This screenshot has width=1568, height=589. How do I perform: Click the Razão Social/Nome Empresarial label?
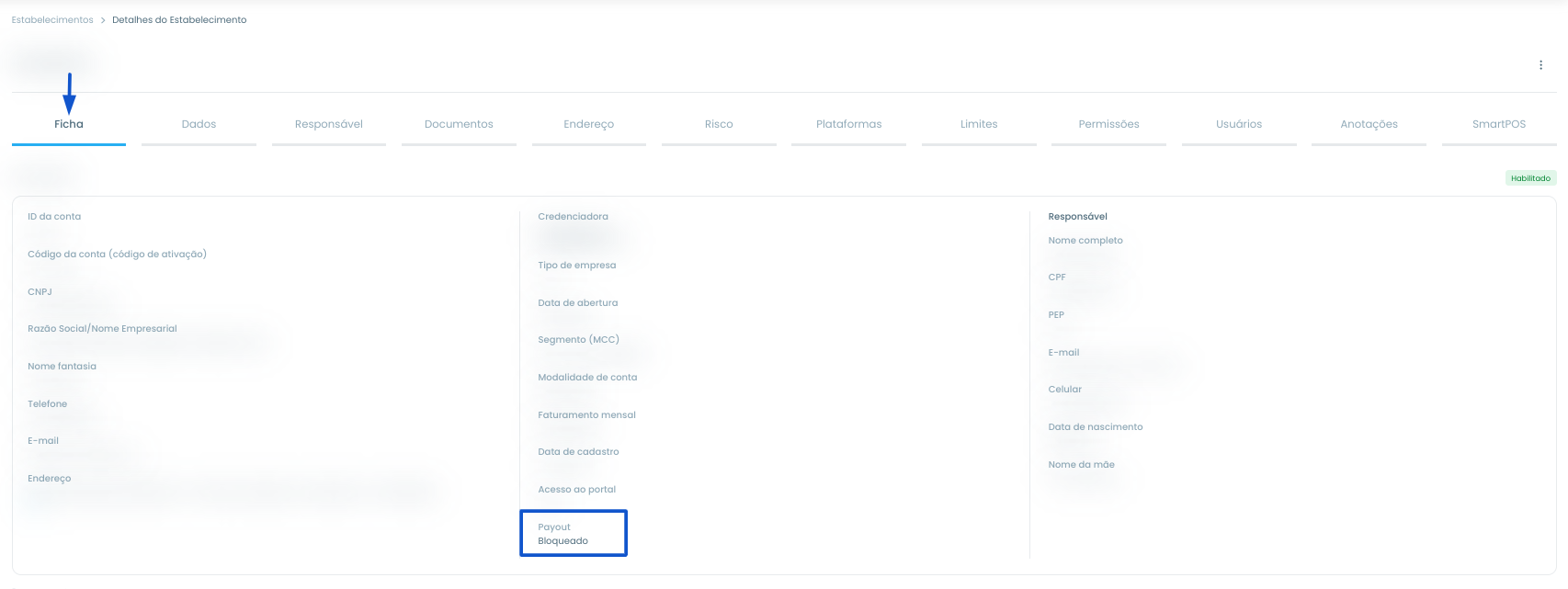pyautogui.click(x=102, y=329)
